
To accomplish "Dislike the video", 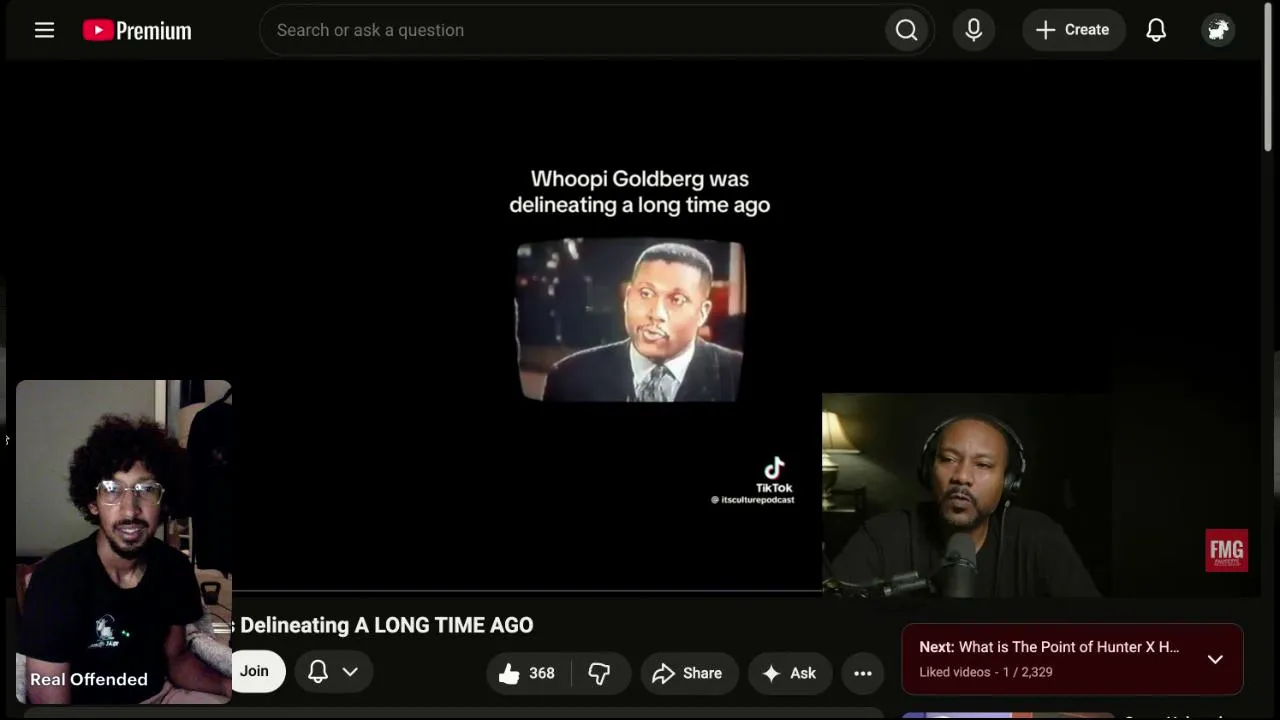I will (600, 673).
